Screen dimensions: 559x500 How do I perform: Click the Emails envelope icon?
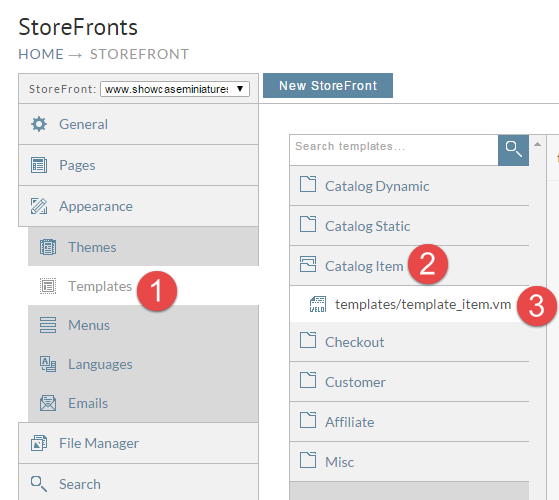pos(48,403)
